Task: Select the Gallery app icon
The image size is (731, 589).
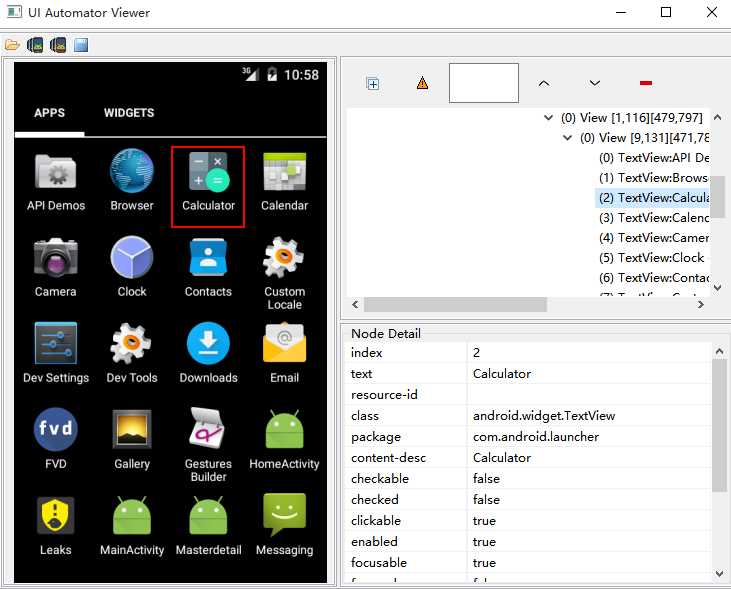Action: (132, 429)
